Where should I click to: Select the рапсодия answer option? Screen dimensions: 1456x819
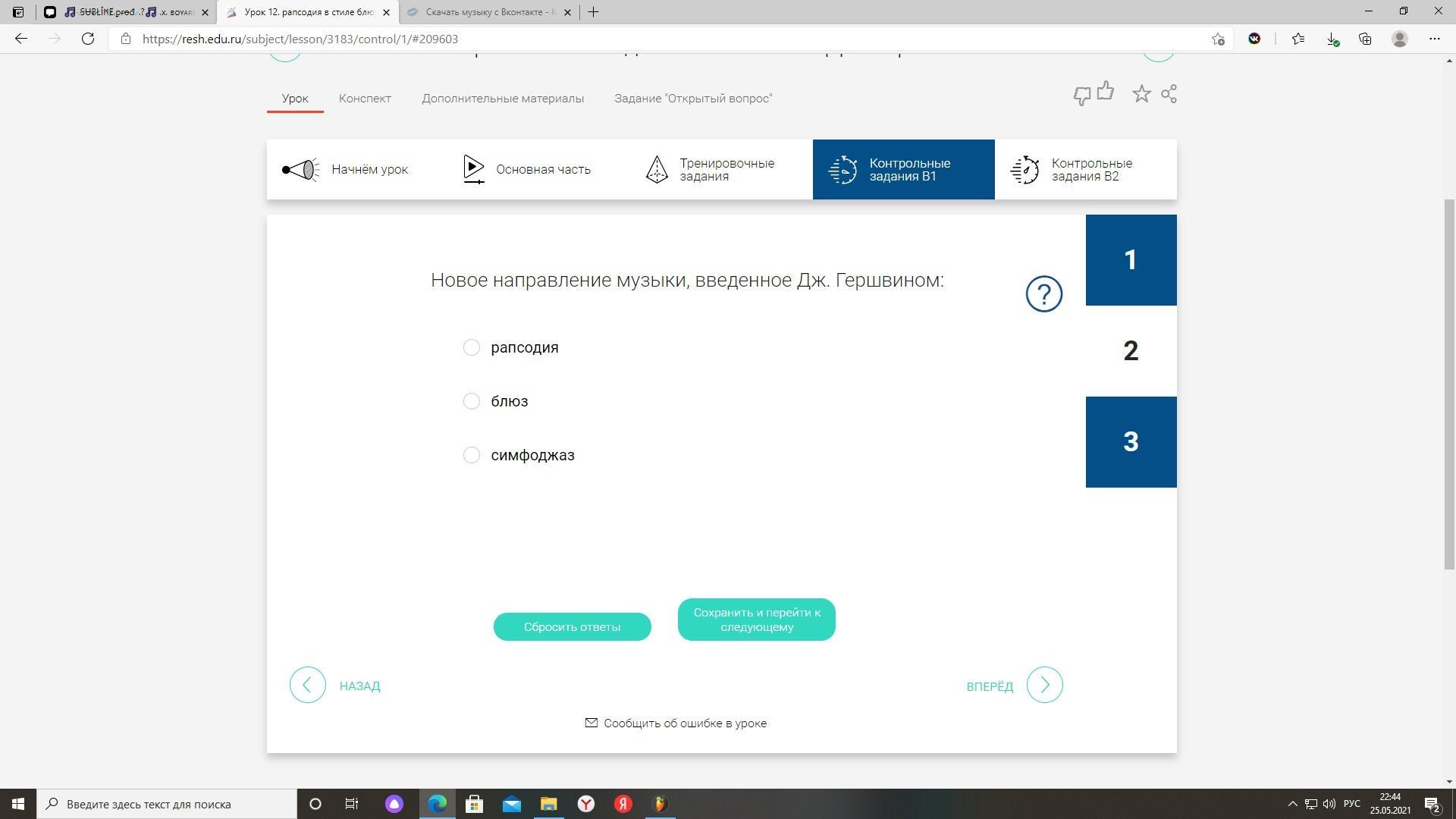[x=471, y=347]
